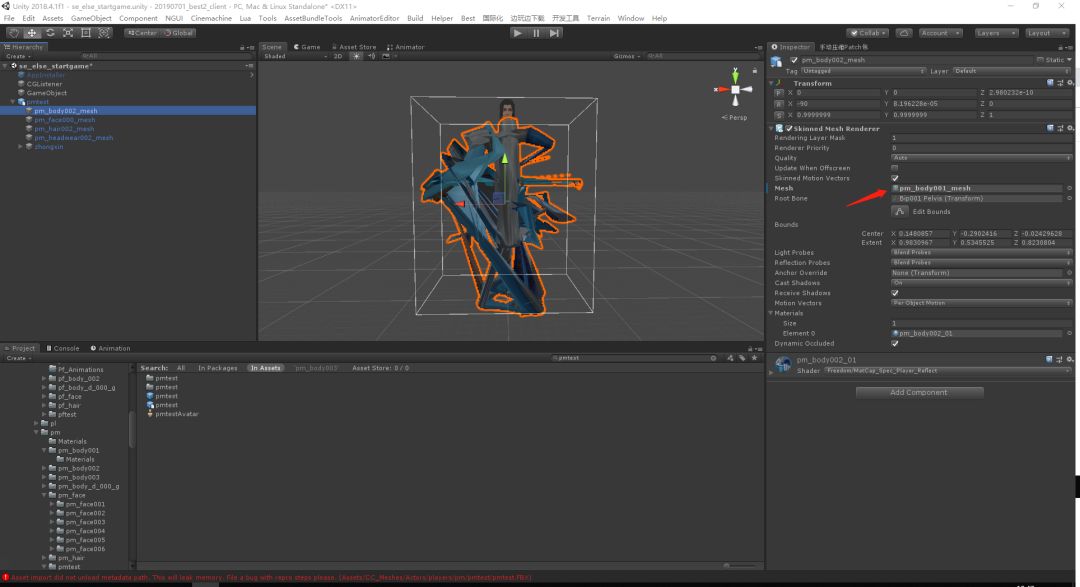Click the Add Component button

point(919,392)
